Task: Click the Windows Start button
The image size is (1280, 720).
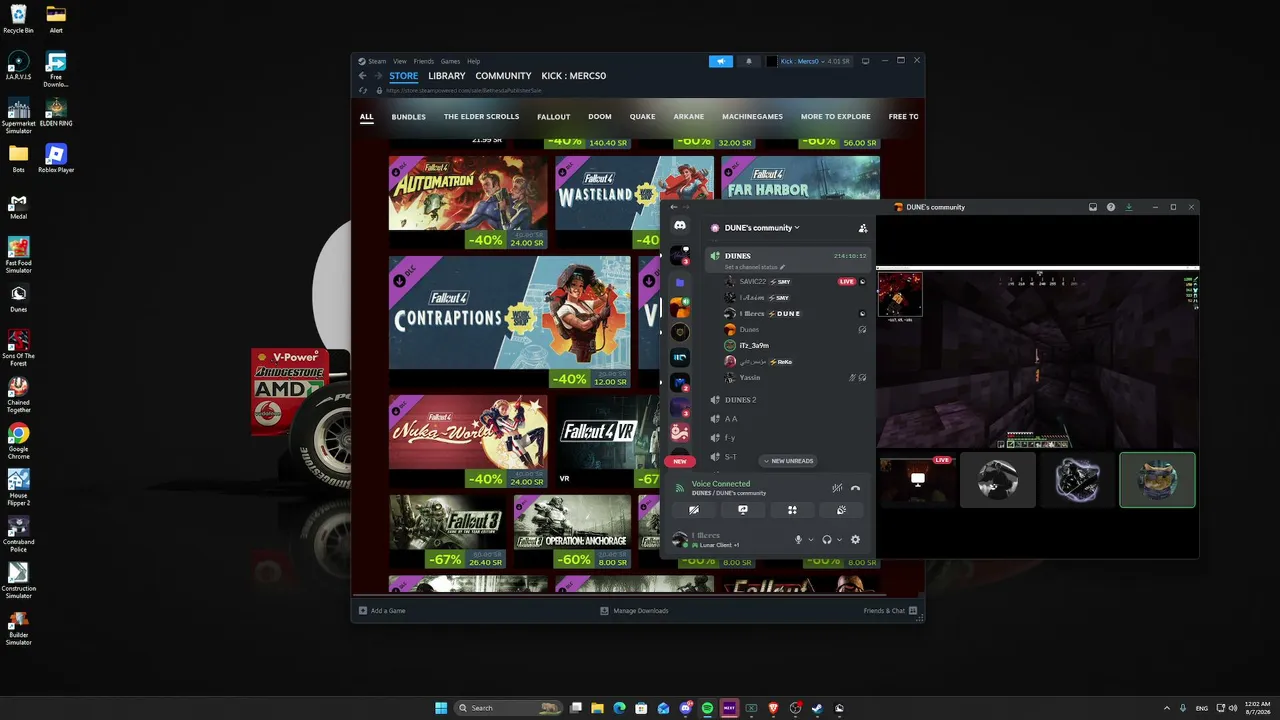Action: pyautogui.click(x=440, y=708)
